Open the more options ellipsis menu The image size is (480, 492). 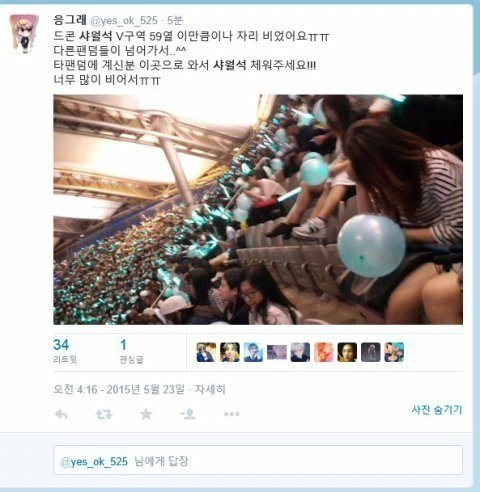tap(232, 414)
